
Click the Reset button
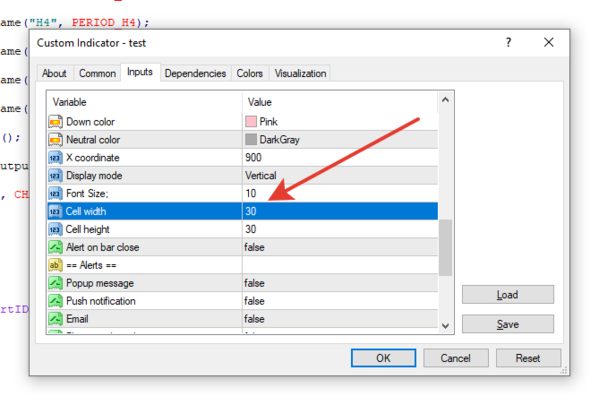528,358
